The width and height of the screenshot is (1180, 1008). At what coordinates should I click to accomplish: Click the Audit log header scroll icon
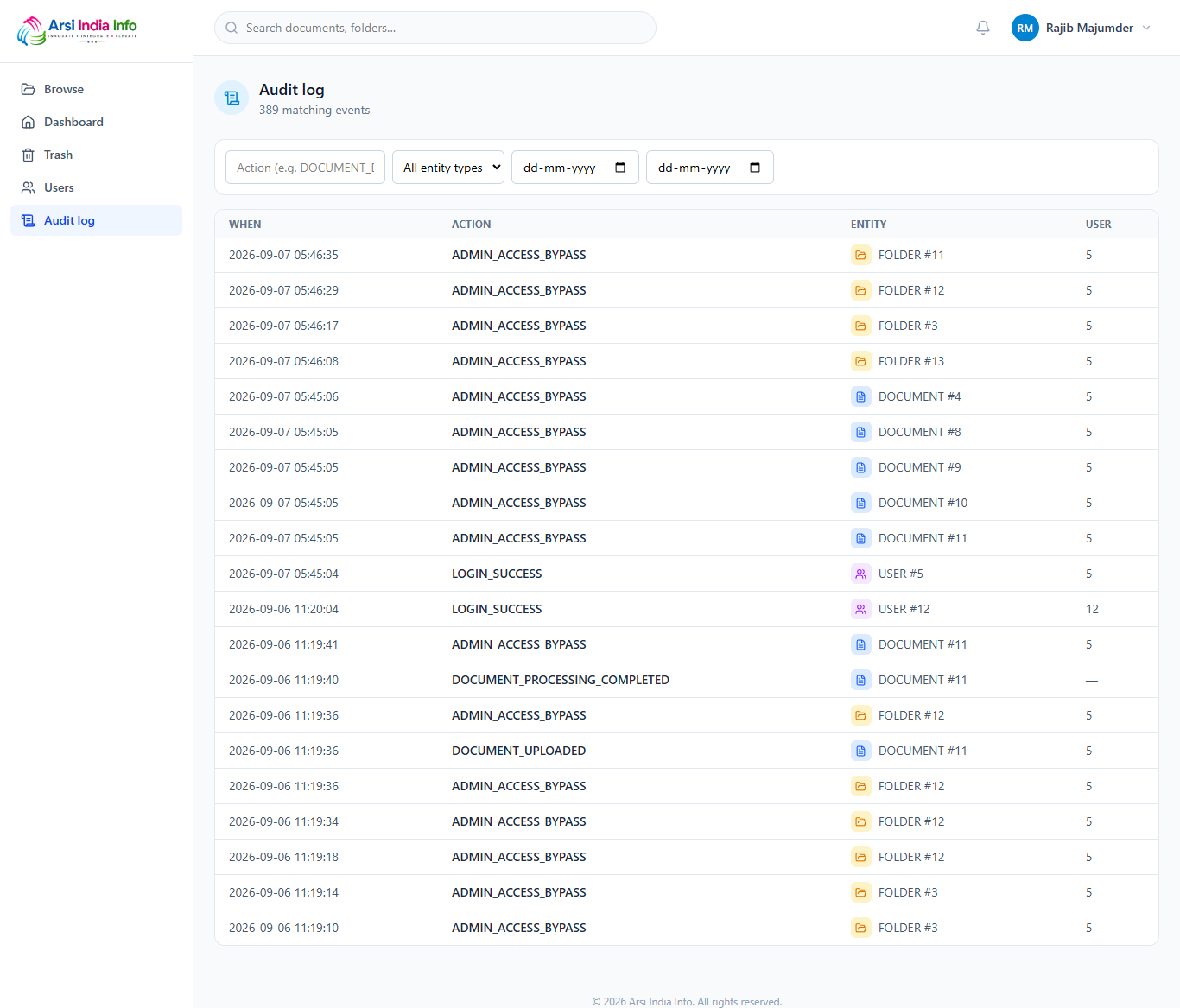pyautogui.click(x=232, y=98)
